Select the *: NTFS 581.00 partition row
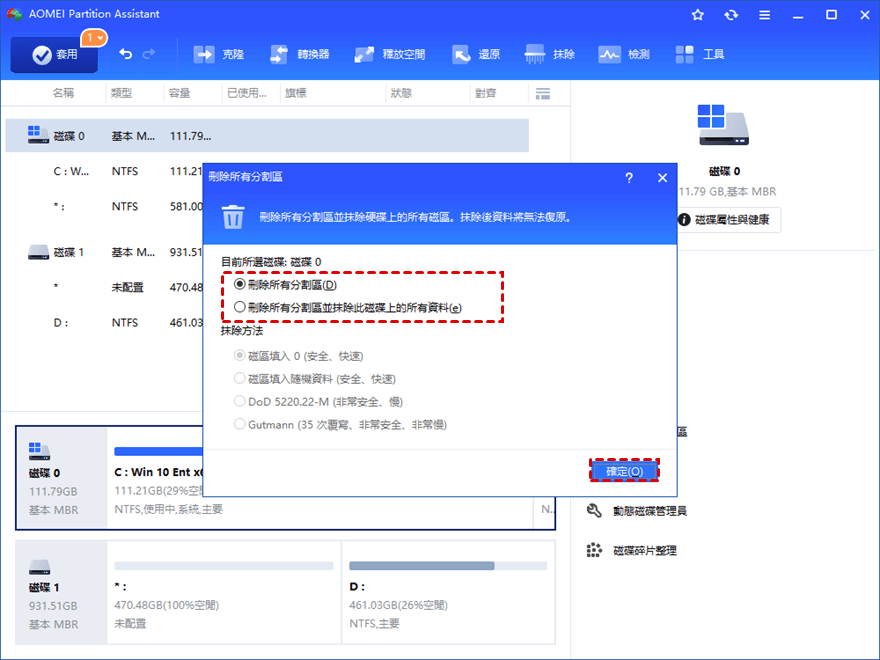Screen dimensions: 880x660 (104, 207)
